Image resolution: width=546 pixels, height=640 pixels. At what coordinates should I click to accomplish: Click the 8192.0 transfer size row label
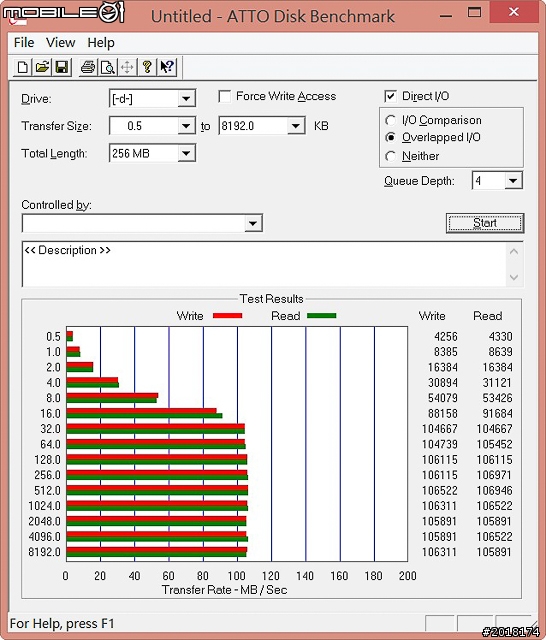(x=44, y=552)
